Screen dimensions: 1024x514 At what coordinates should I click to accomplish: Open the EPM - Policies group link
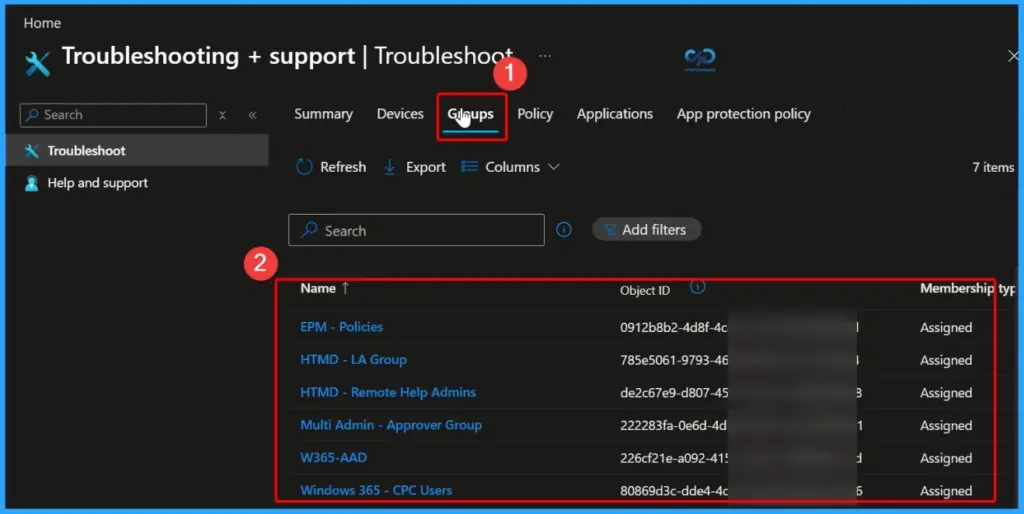(342, 327)
